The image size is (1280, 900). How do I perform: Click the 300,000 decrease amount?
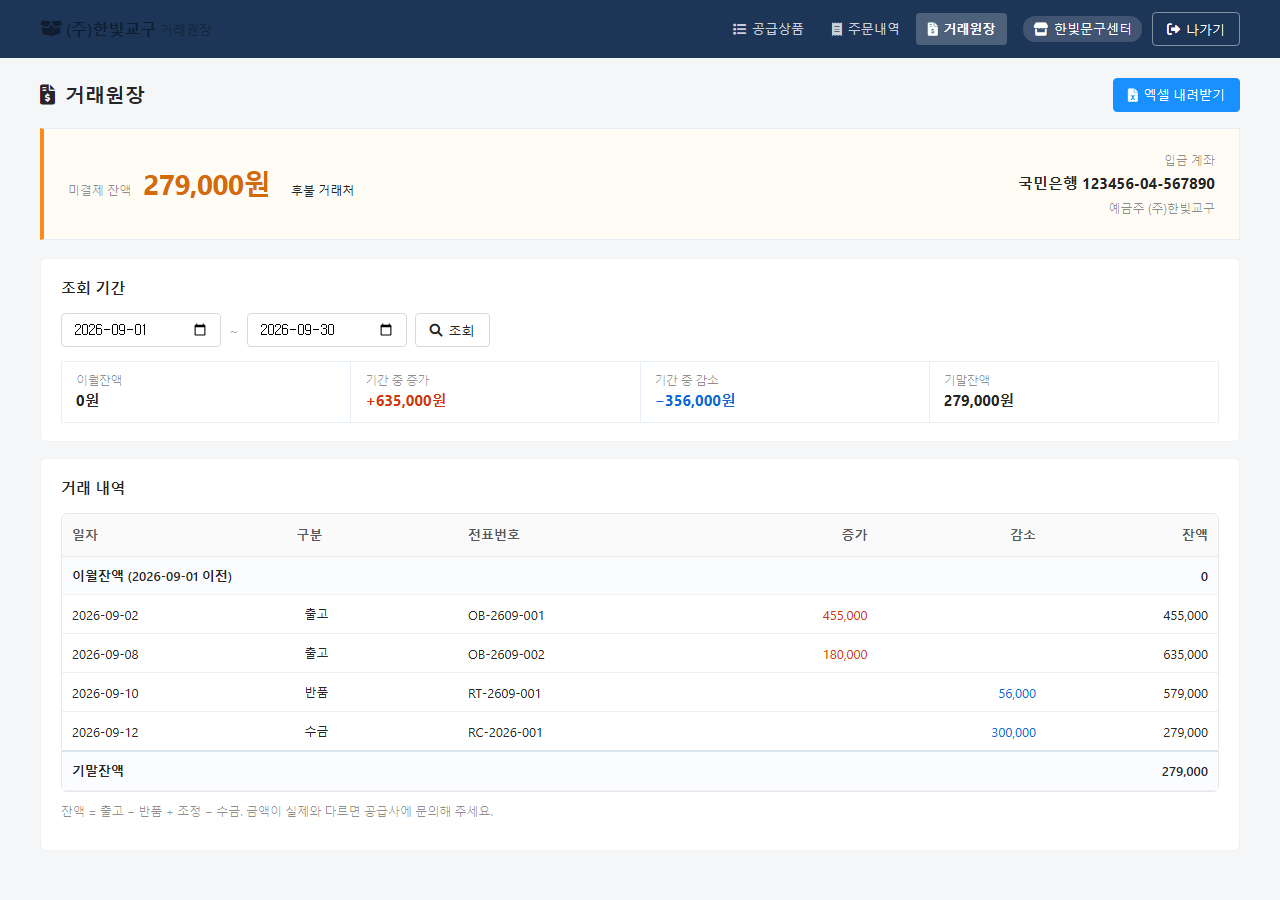click(1013, 732)
